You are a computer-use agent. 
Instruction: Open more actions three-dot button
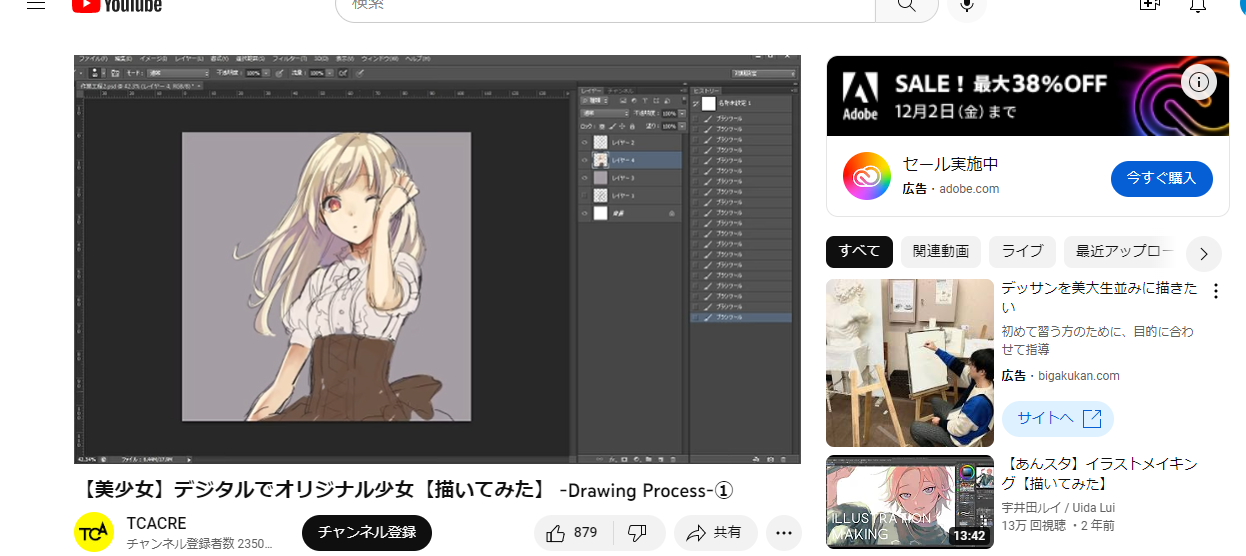pos(784,533)
